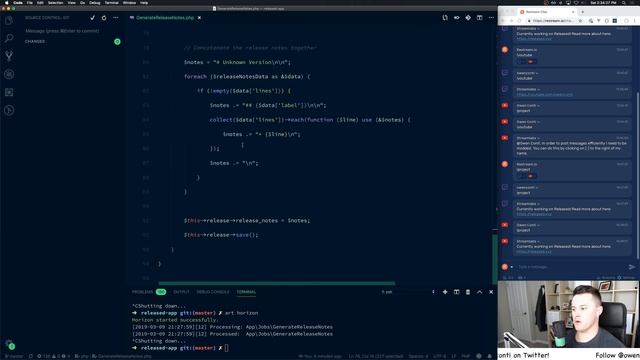Click the webcam video thumbnail

(x=569, y=314)
